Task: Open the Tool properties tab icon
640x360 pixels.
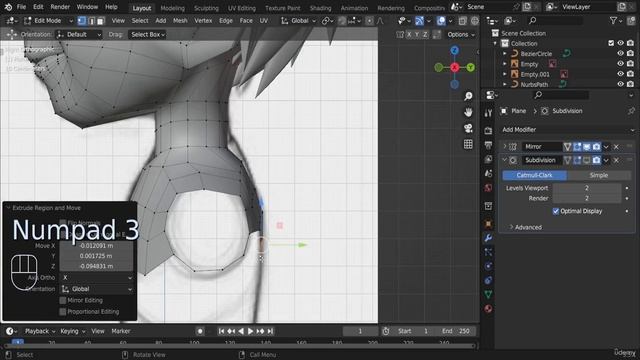Action: pos(488,113)
